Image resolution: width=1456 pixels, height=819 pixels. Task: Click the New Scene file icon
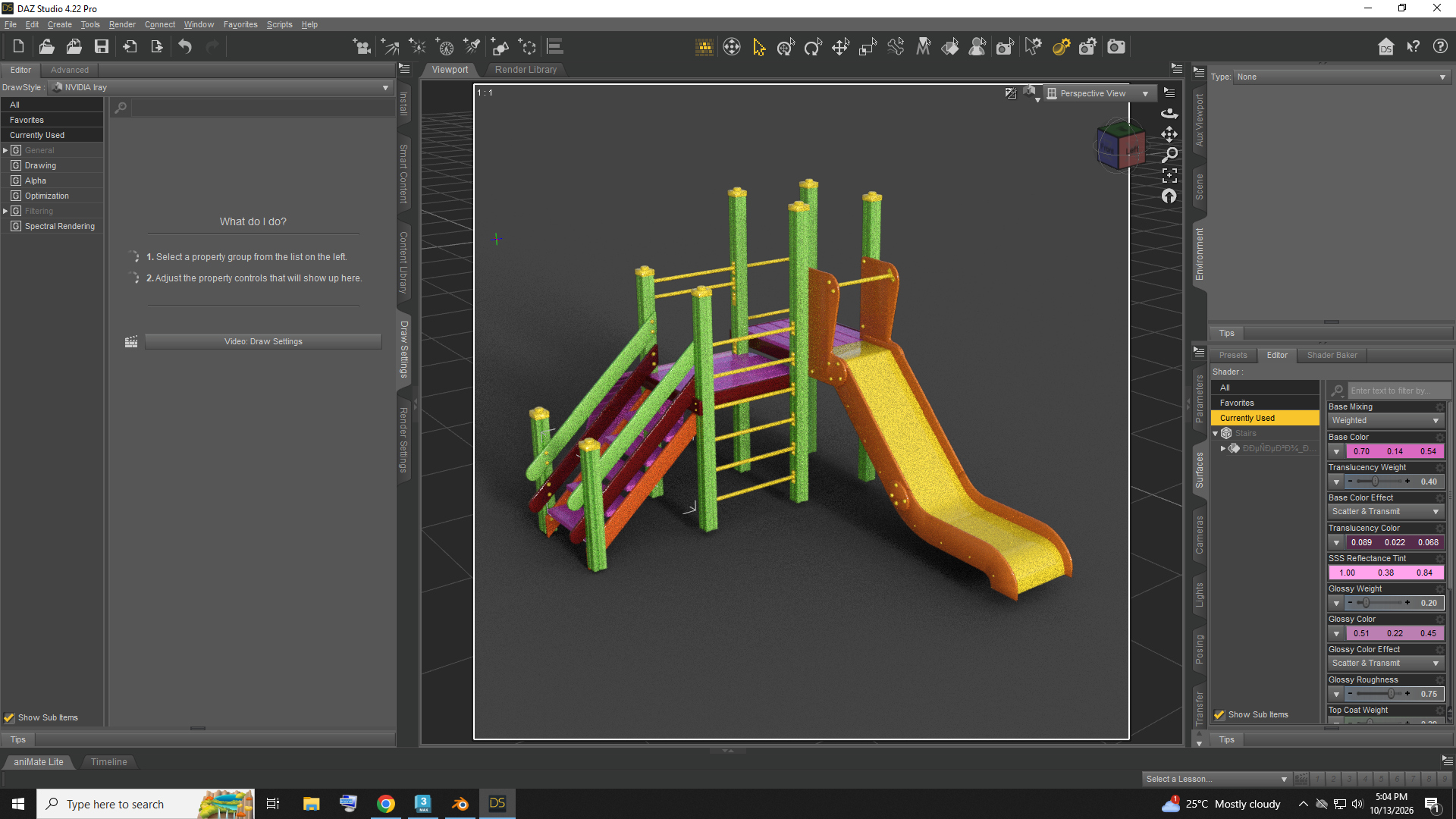[19, 47]
